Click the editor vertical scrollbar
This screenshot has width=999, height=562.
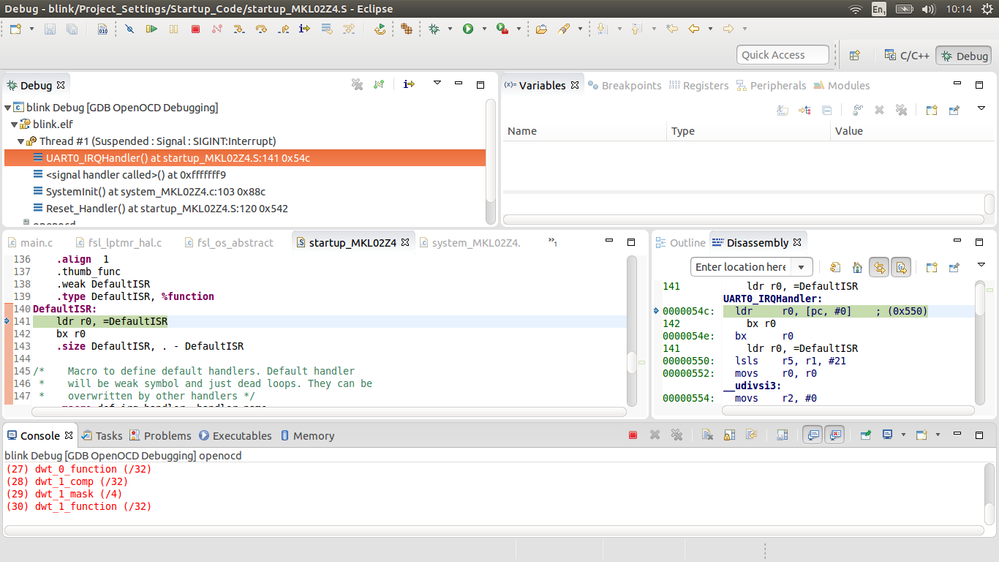[x=631, y=364]
